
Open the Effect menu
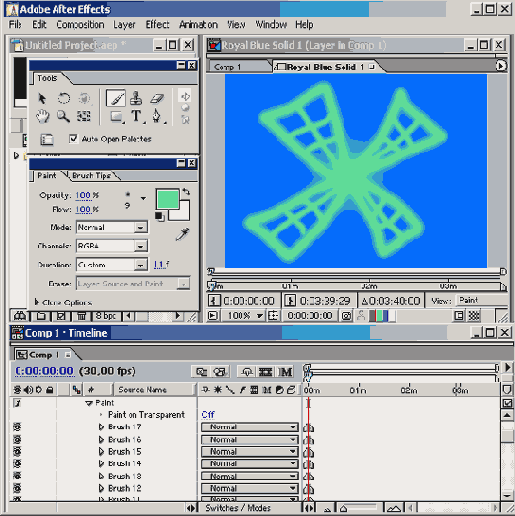[x=157, y=25]
